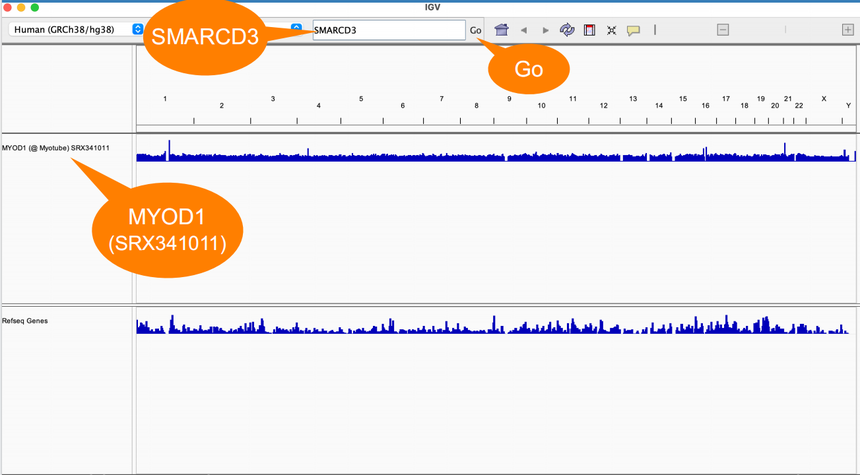This screenshot has width=860, height=475.
Task: Jump to chromosome 7 on the ruler
Action: click(441, 99)
